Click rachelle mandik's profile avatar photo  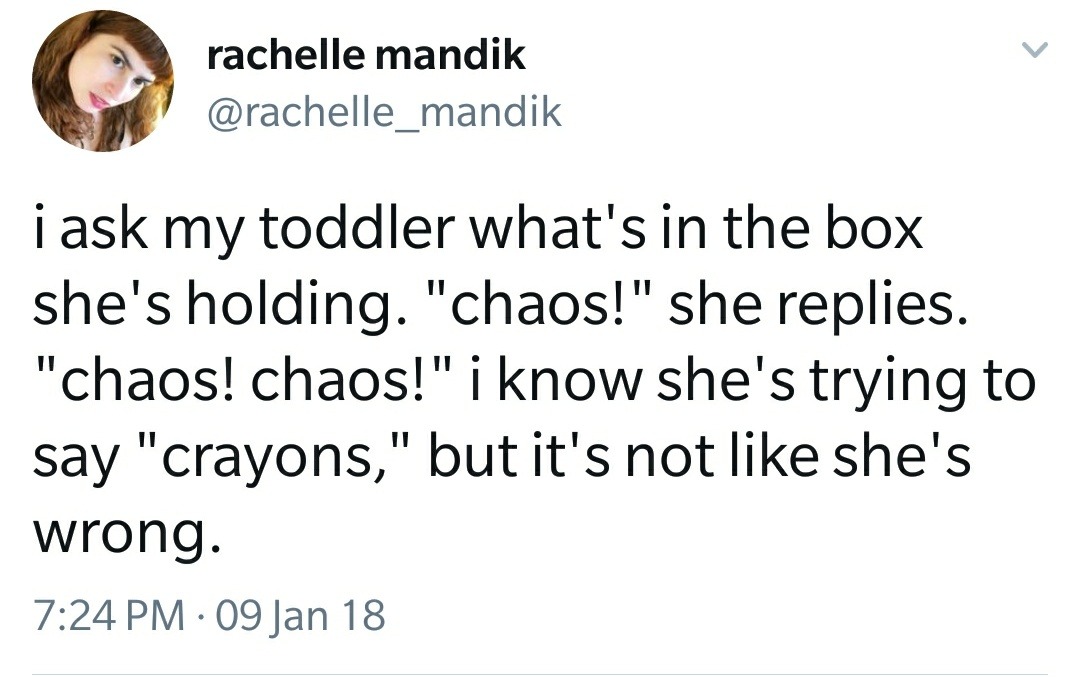[x=103, y=83]
